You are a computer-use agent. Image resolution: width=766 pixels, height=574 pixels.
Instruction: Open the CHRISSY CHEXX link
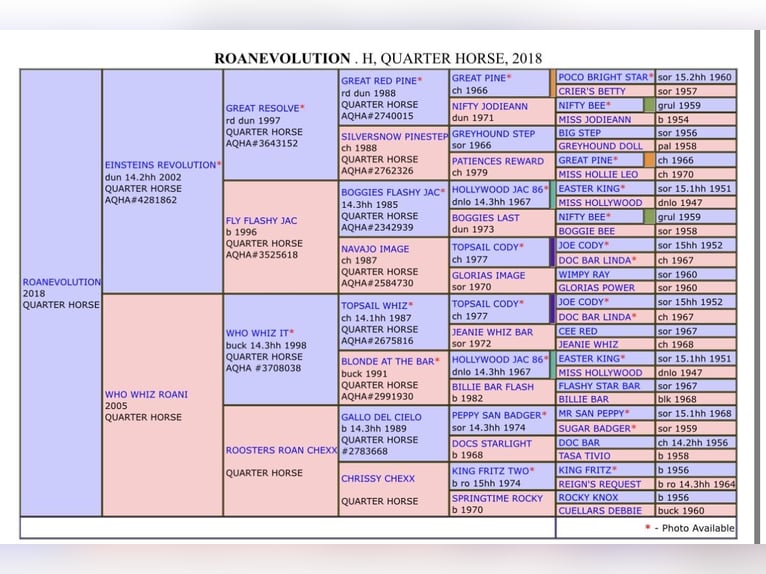(378, 479)
